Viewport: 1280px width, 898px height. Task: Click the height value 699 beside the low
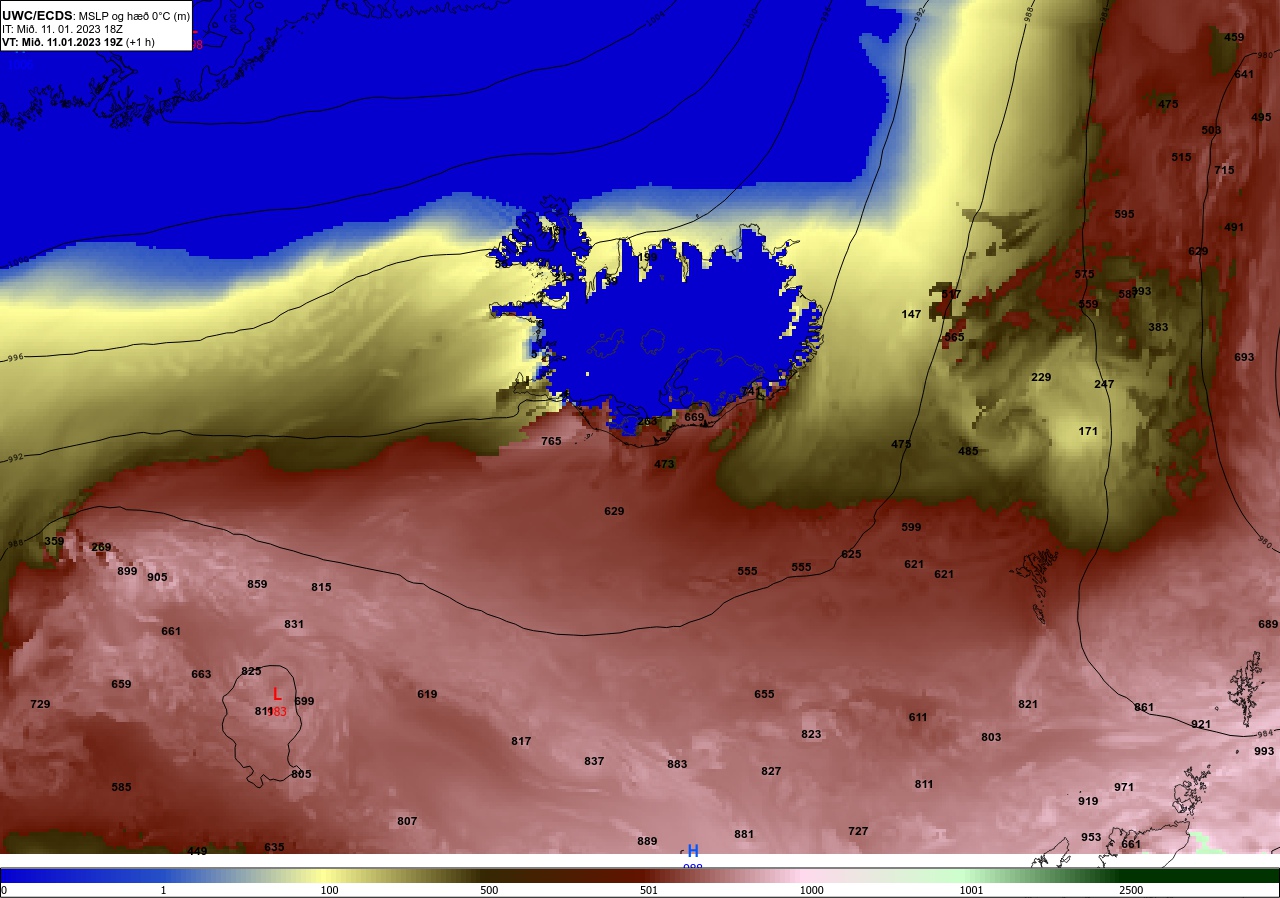(304, 701)
